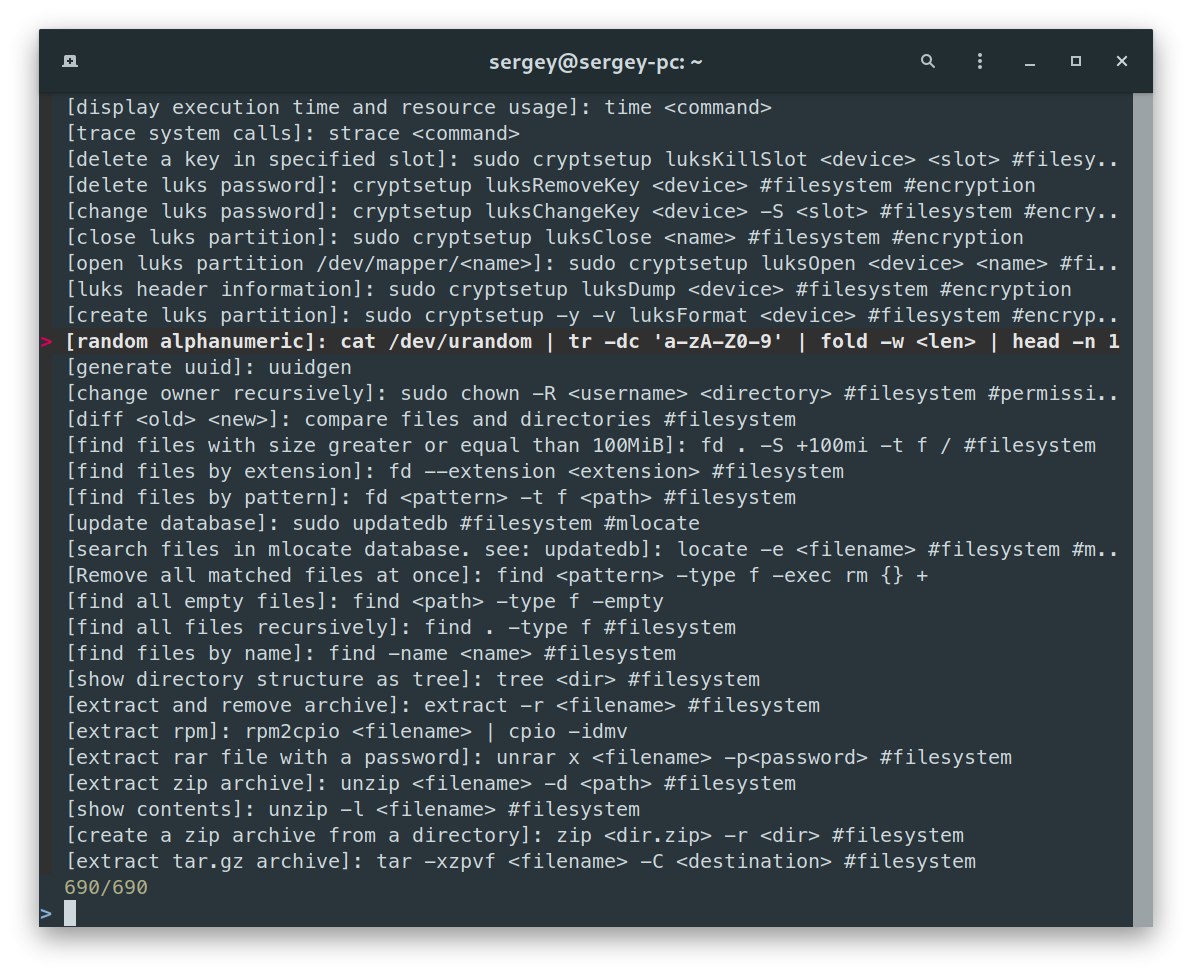This screenshot has height=976, width=1192.
Task: Click the window title sergey@sergey-pc: ~
Action: pos(595,62)
